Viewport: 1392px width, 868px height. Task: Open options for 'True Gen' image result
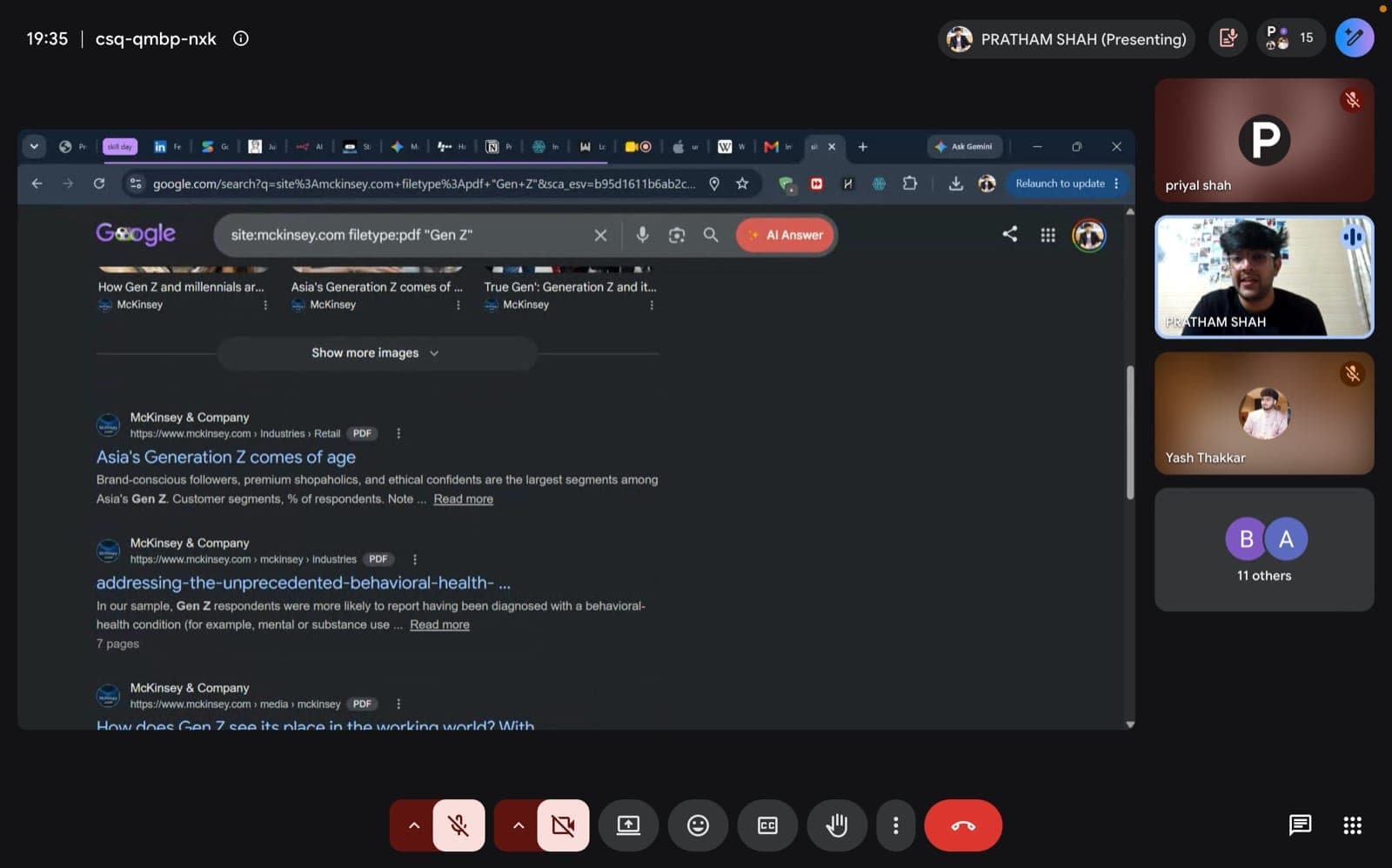pos(652,305)
